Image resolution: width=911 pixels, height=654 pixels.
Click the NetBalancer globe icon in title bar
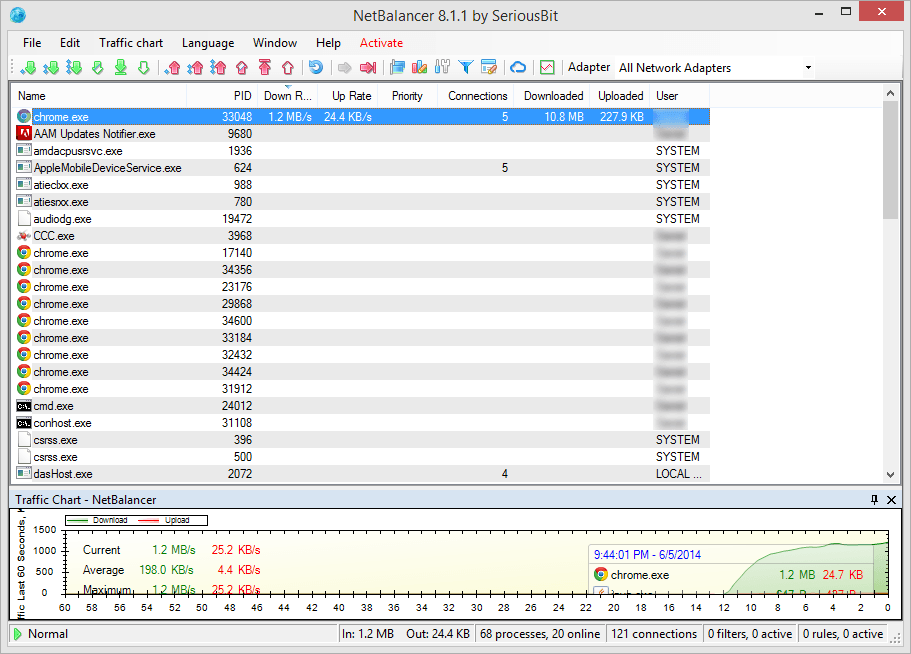(x=18, y=15)
